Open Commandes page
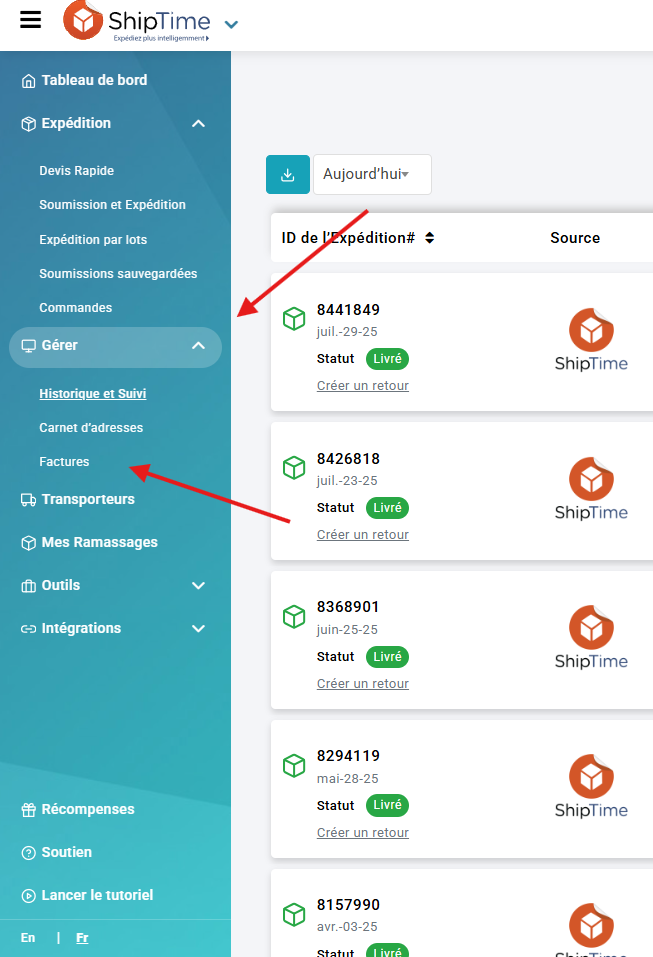 (76, 308)
